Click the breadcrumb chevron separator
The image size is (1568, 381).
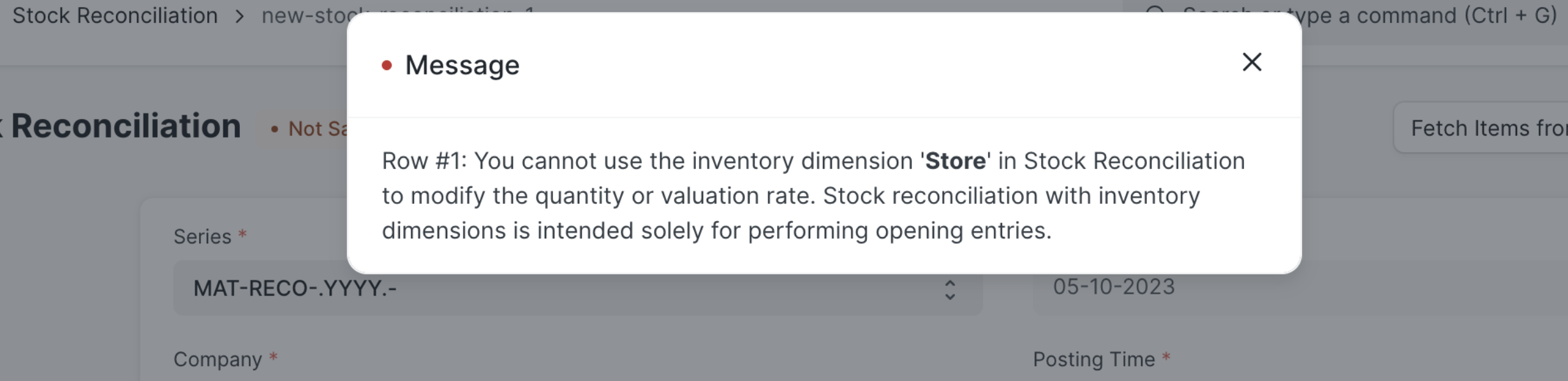(x=239, y=16)
